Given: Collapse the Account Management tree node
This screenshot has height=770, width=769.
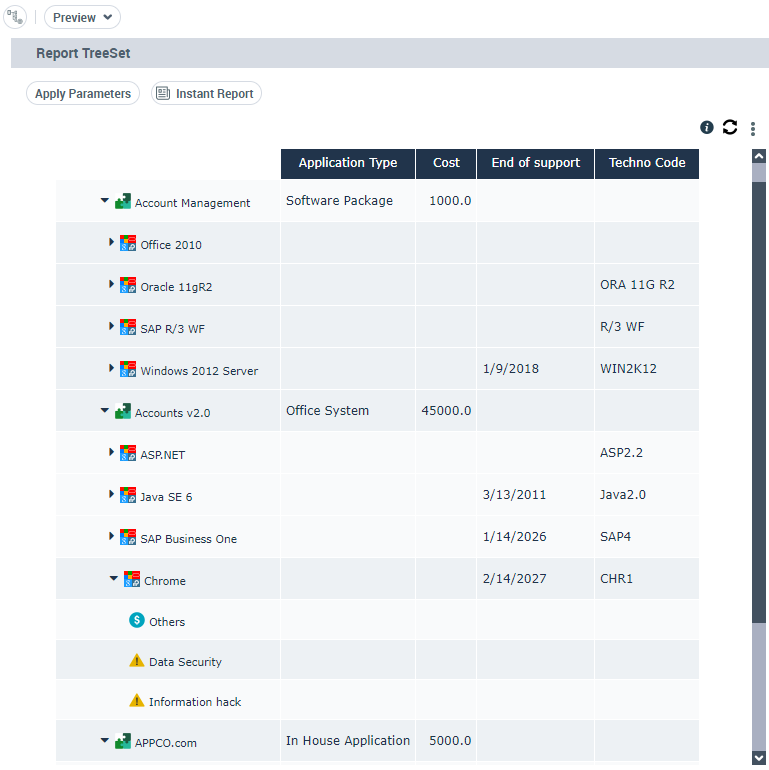Looking at the screenshot, I should point(104,201).
